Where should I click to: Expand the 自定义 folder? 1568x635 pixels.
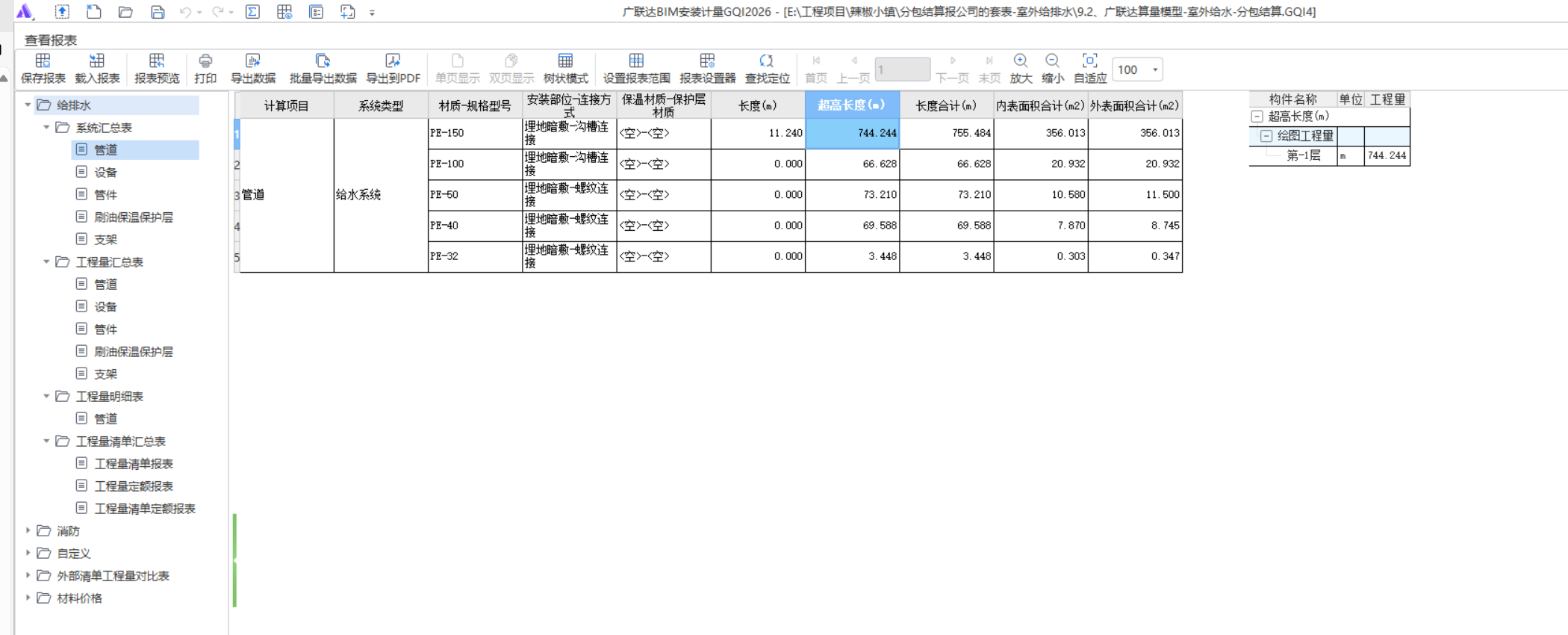(x=28, y=553)
